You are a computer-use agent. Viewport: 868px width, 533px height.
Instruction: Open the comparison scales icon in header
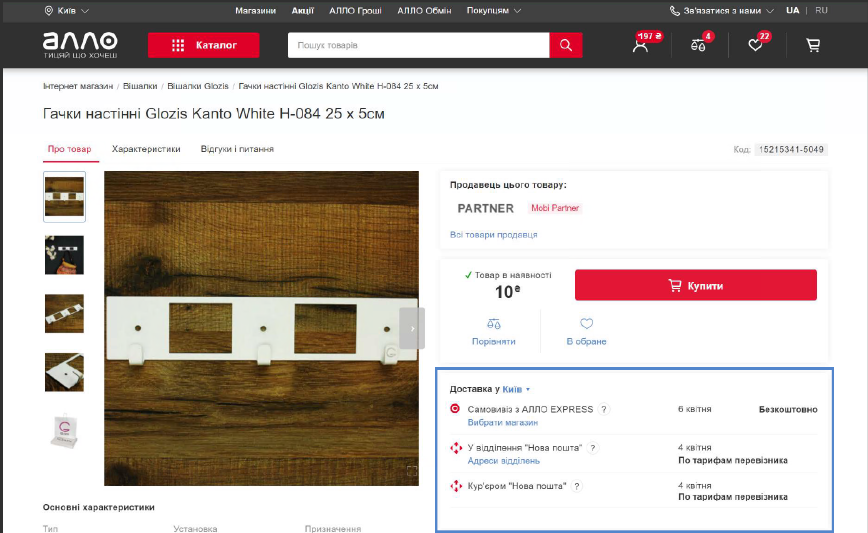point(698,46)
